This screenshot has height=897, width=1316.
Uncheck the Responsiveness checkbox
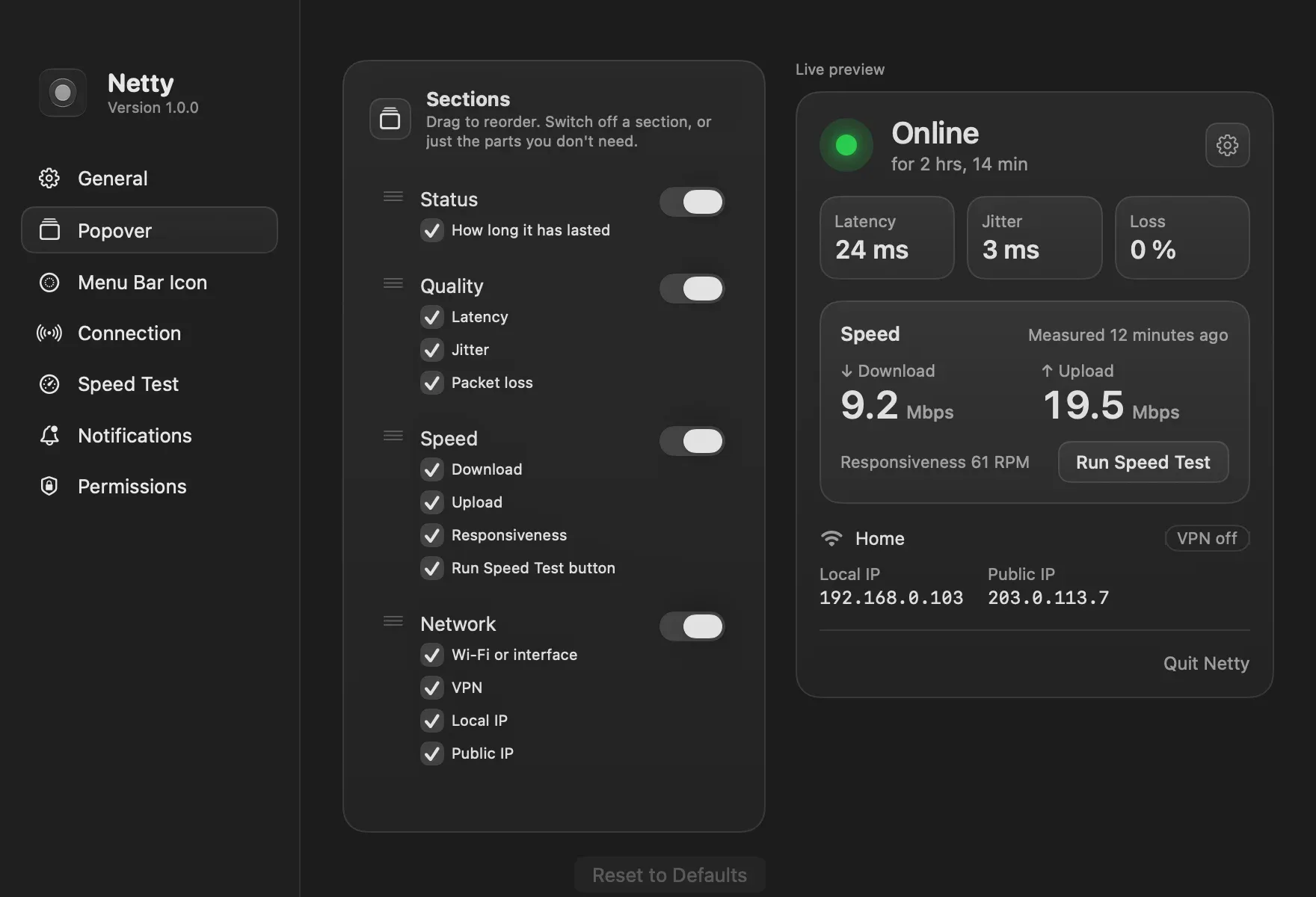432,535
